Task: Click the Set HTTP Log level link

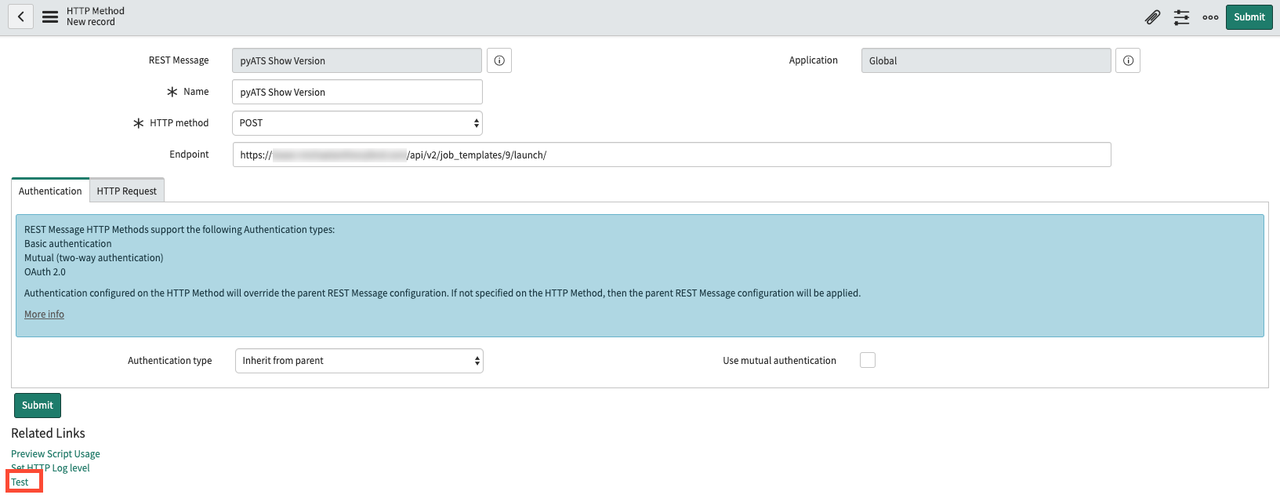Action: (50, 468)
